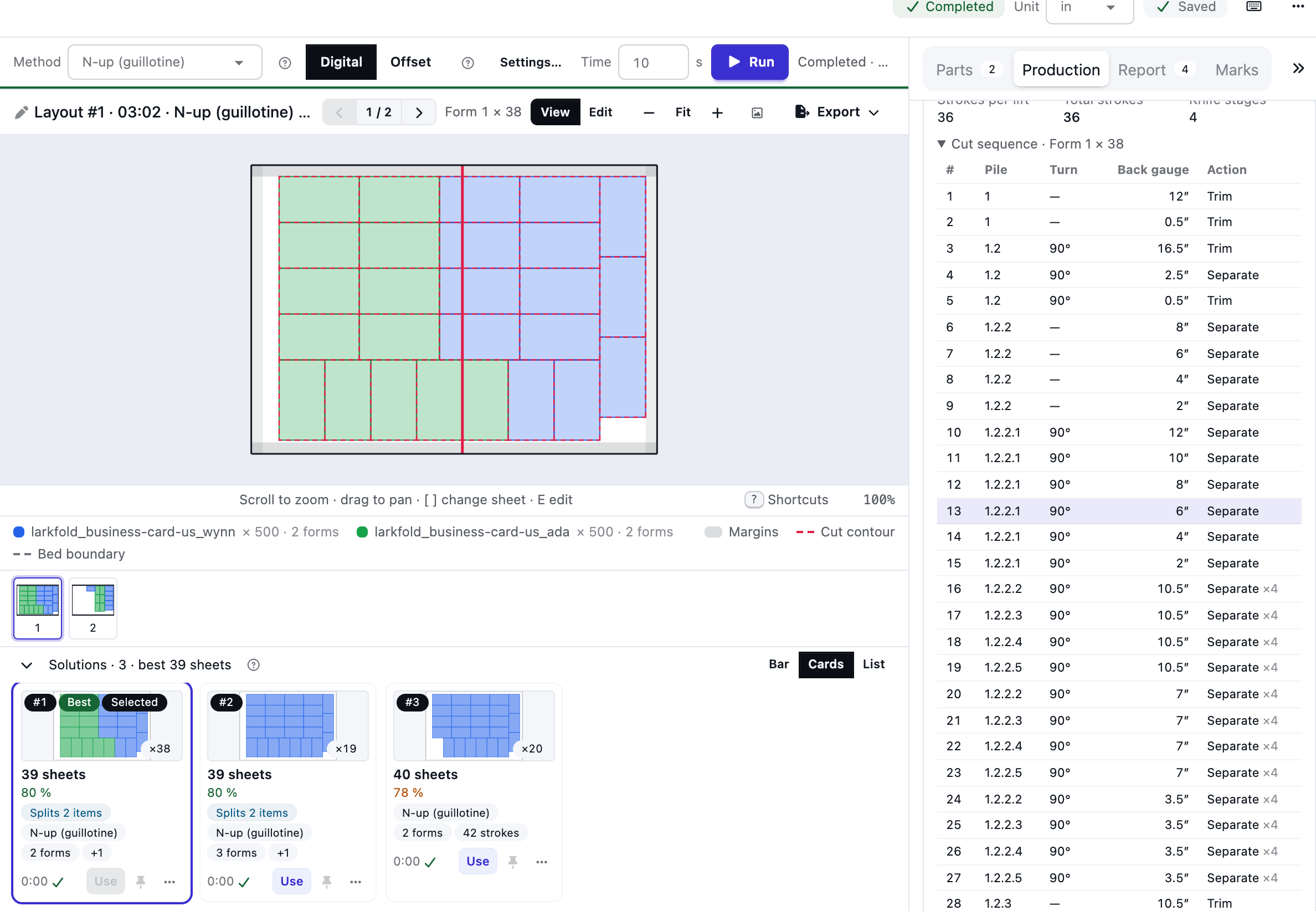Click help icon next to Offset toggle
Screen dimensions: 1316x911
pyautogui.click(x=468, y=63)
